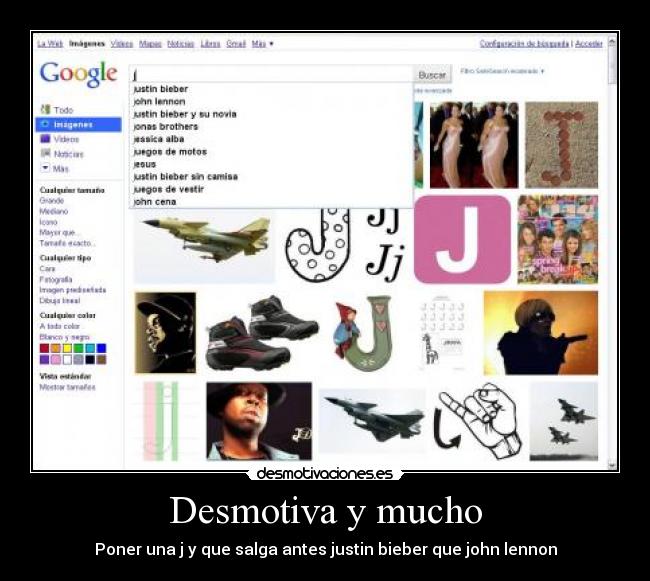Click the Todo search icon in sidebar
This screenshot has height=581, width=650.
click(x=45, y=110)
